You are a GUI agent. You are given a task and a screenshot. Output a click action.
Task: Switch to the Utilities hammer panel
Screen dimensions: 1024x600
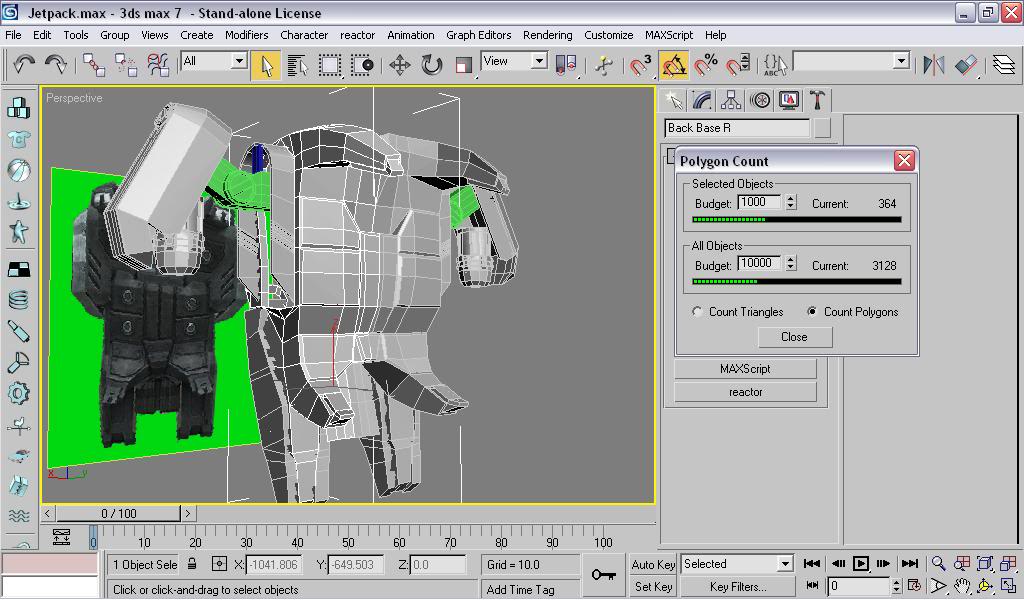click(x=817, y=100)
